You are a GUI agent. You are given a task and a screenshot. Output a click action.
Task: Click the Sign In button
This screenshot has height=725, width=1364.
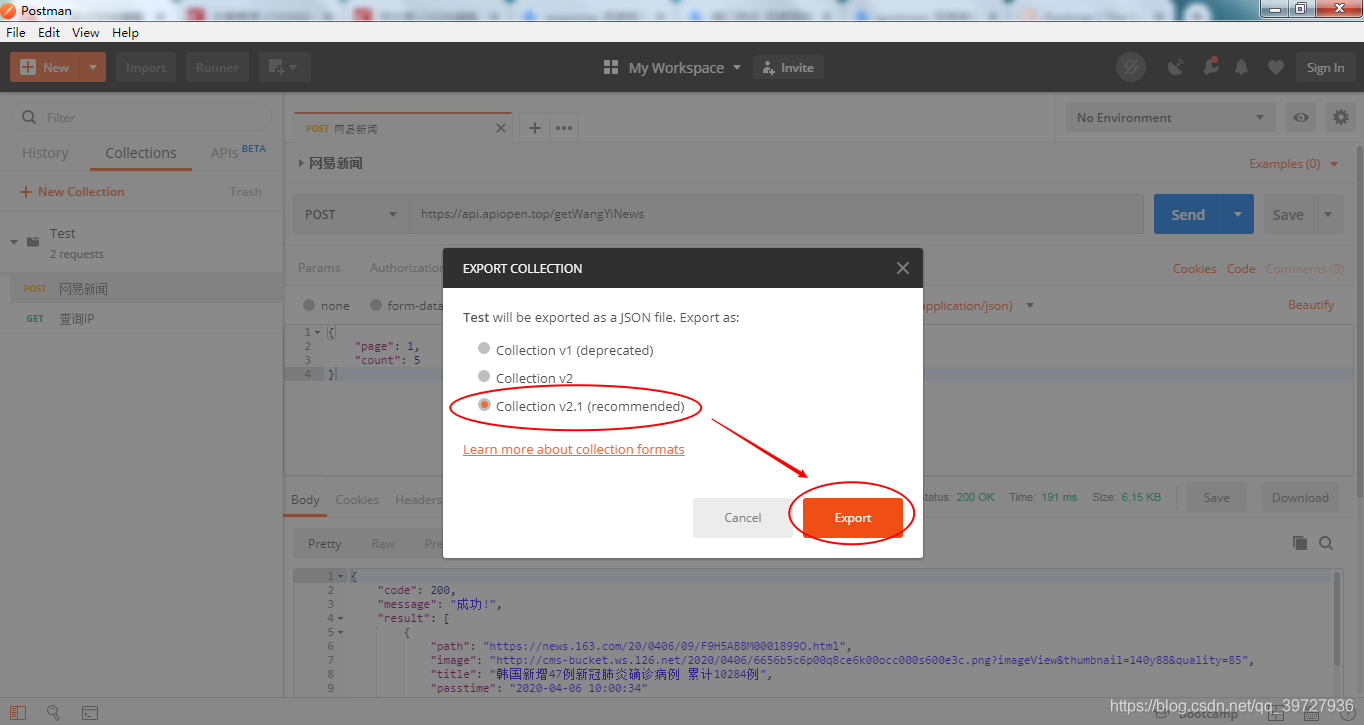tap(1325, 67)
